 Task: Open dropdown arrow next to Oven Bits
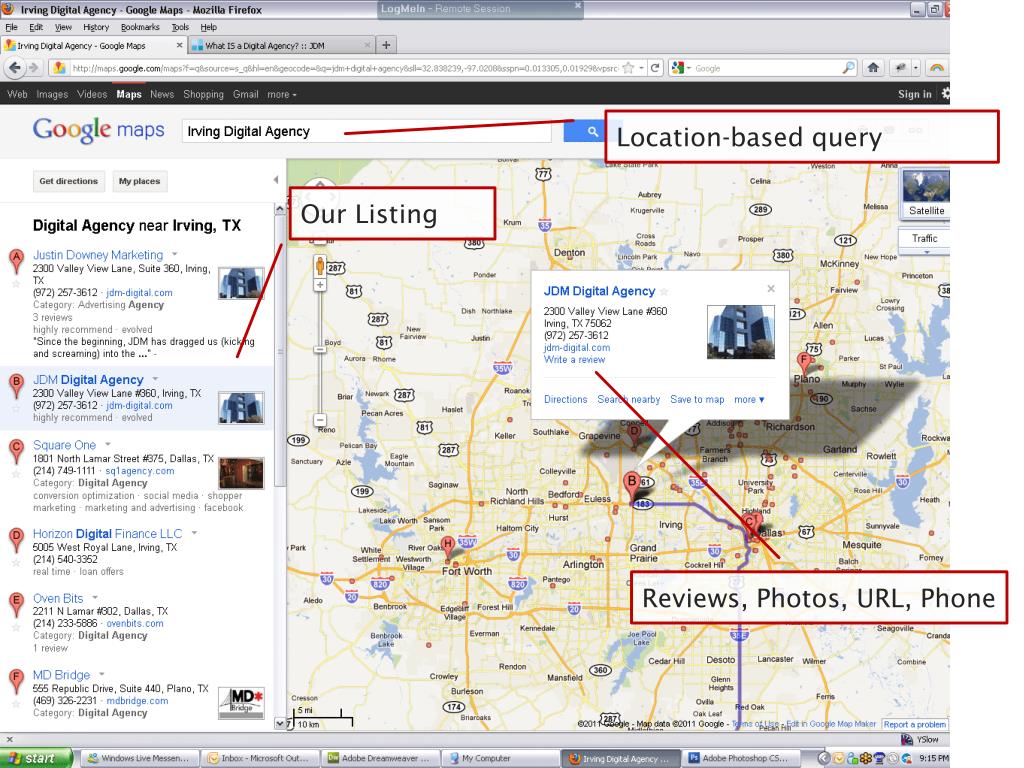(x=95, y=598)
